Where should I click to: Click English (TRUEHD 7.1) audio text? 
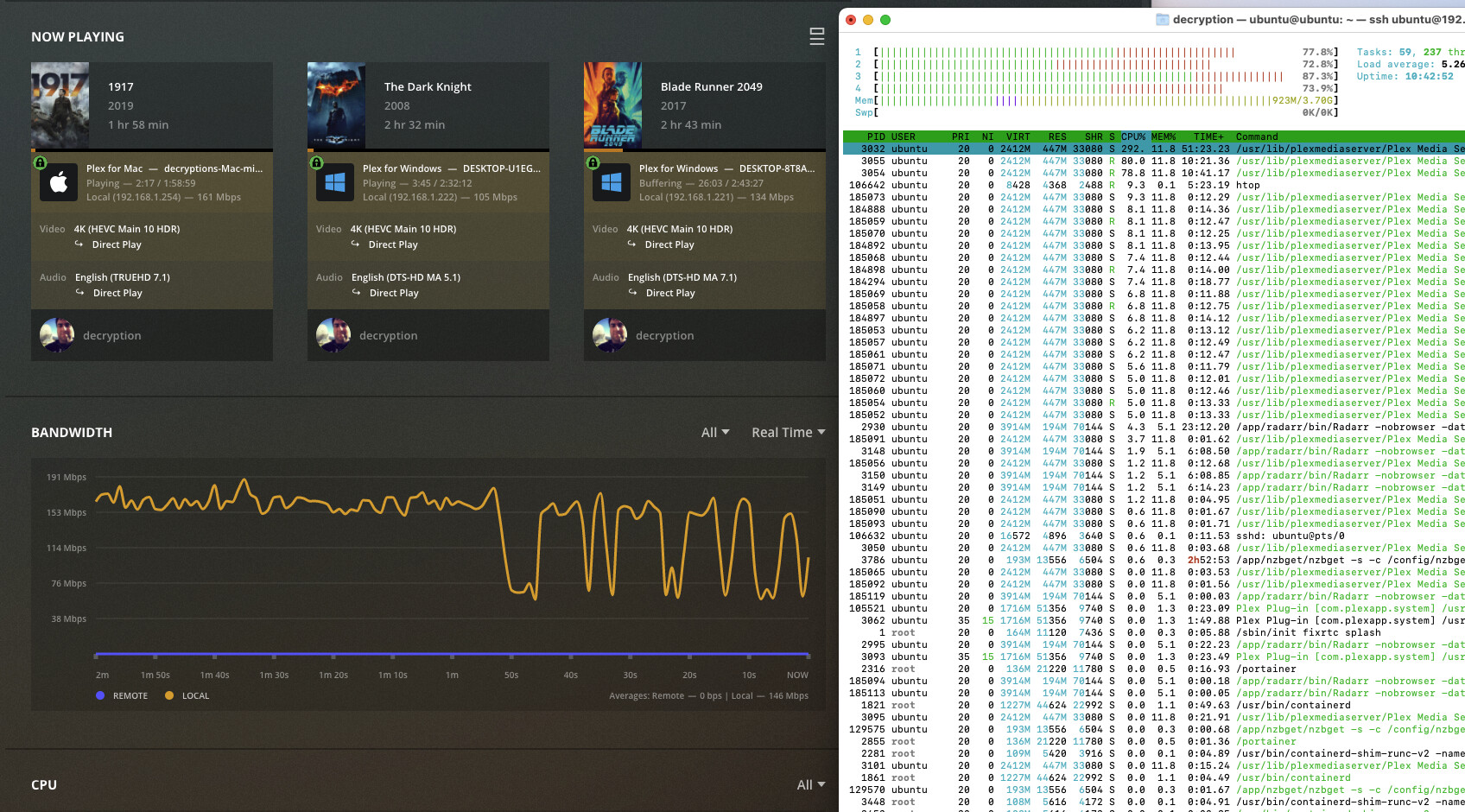(x=123, y=277)
